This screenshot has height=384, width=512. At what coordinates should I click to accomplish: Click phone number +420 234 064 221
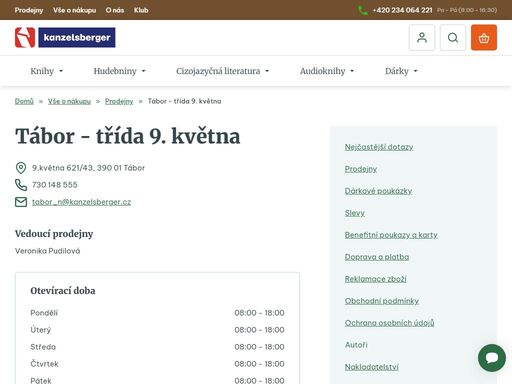[x=402, y=10]
